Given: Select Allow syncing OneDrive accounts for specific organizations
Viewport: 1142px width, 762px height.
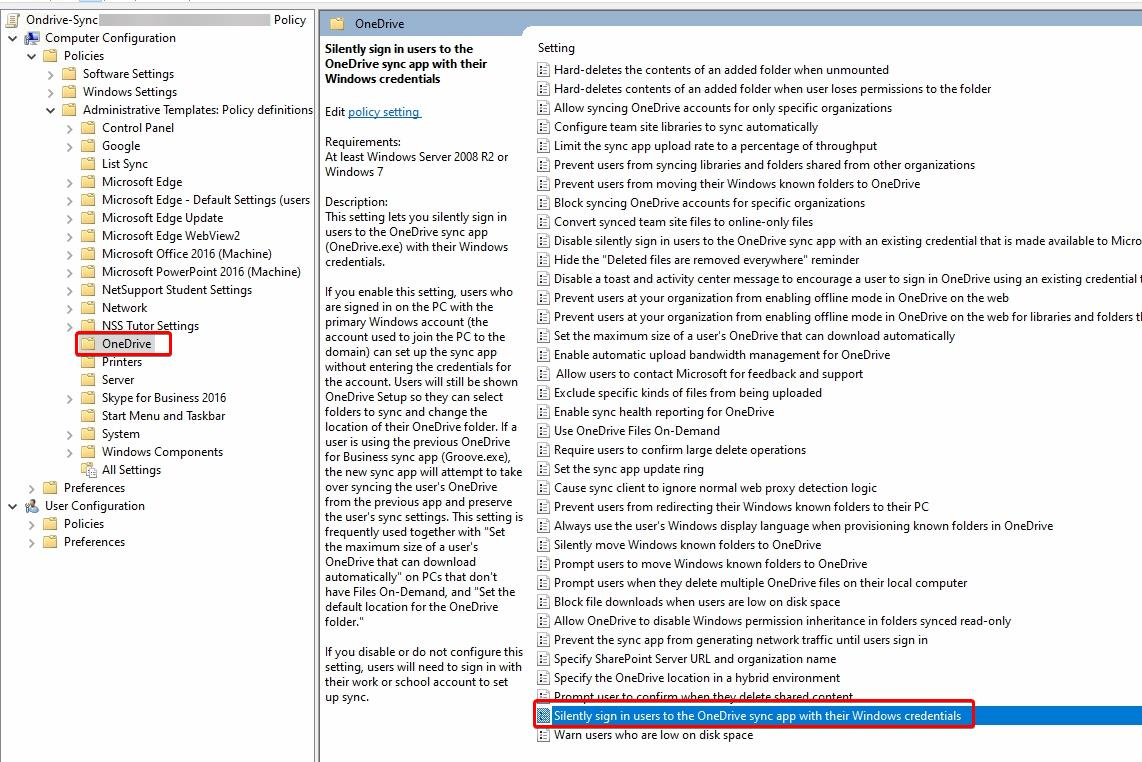Looking at the screenshot, I should coord(722,108).
